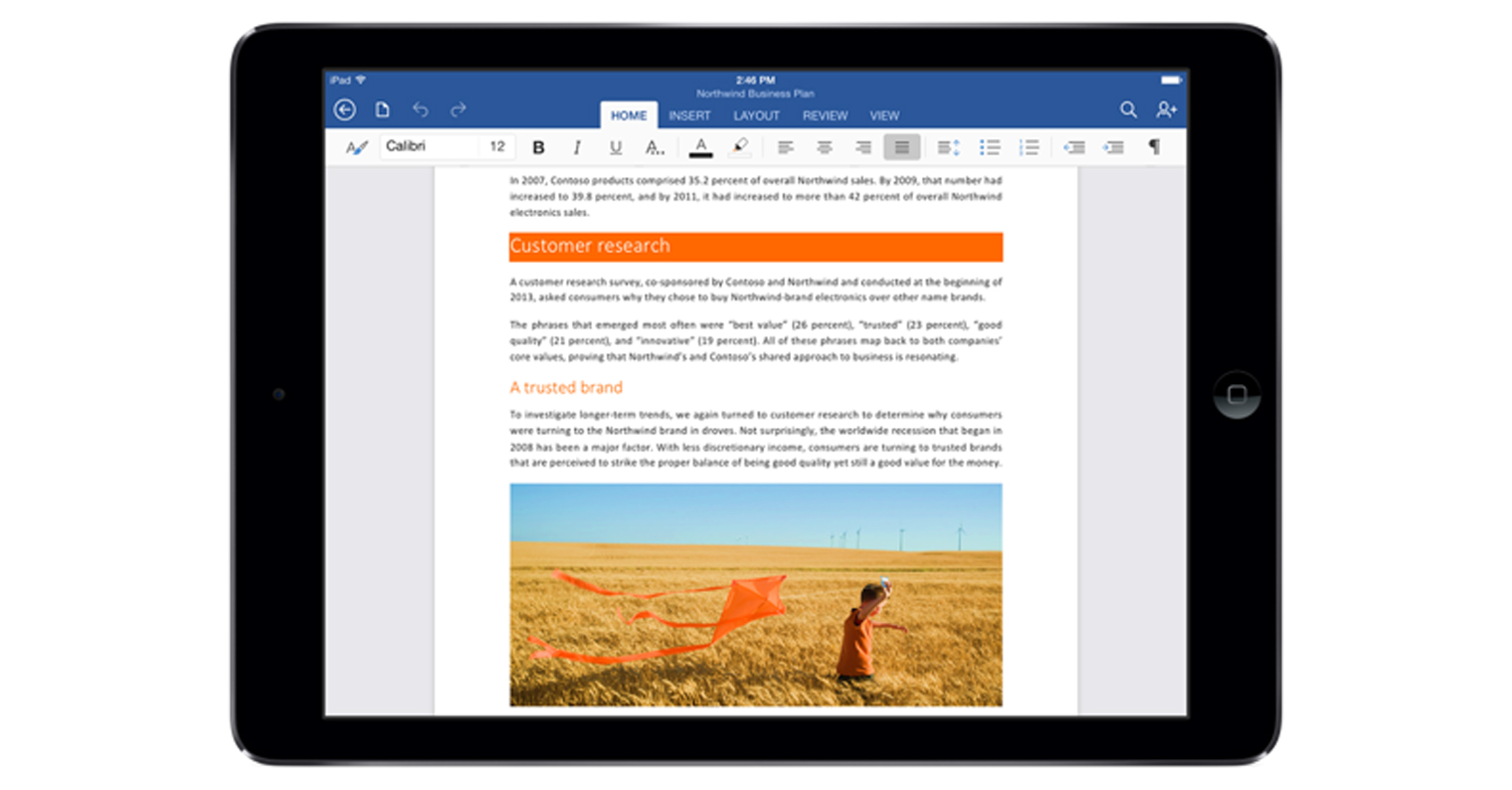Image resolution: width=1512 pixels, height=790 pixels.
Task: Open the REVIEW tab
Action: coord(825,115)
